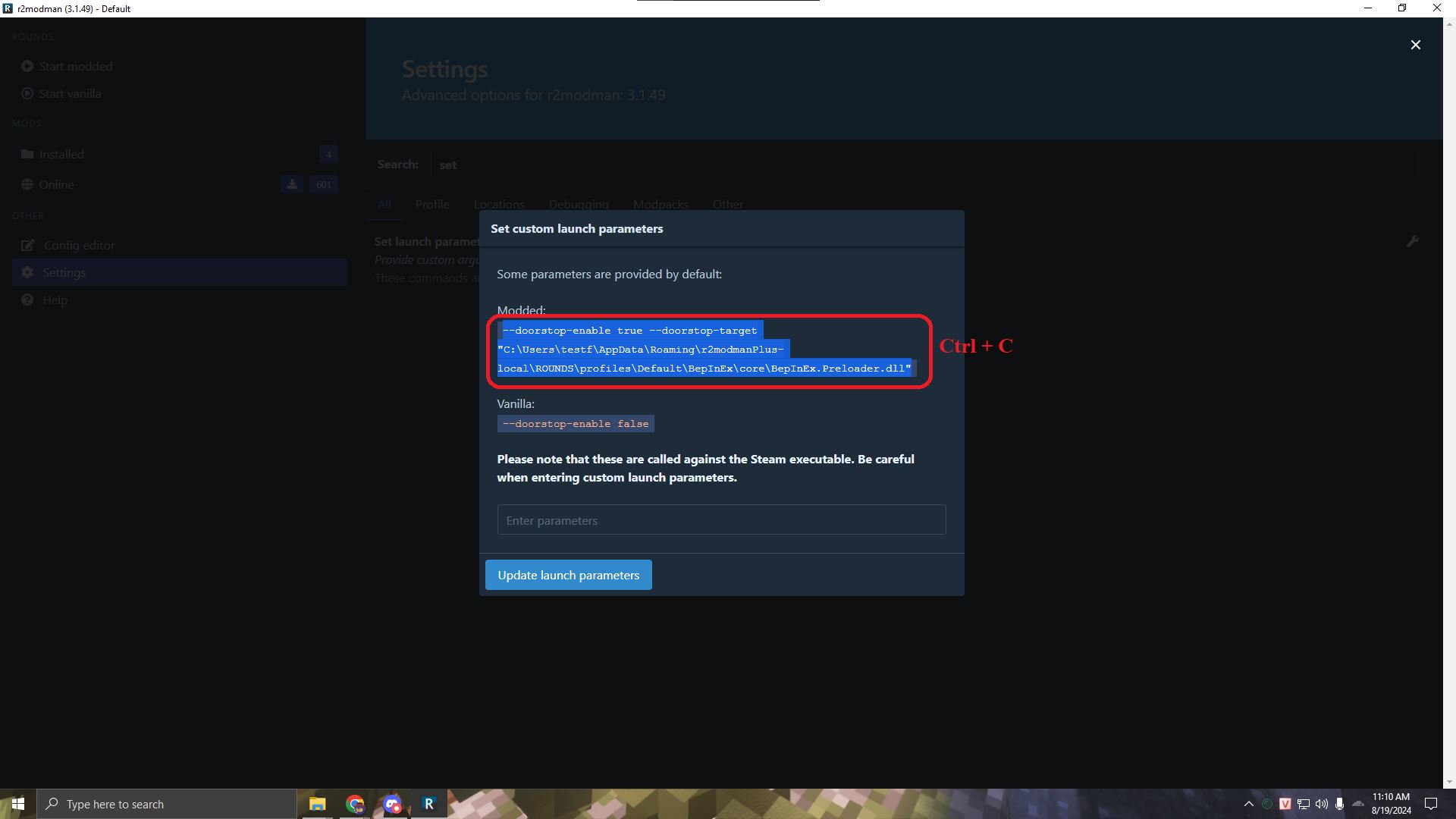Click the download icon beside Online
Viewport: 1456px width, 819px height.
[x=292, y=184]
